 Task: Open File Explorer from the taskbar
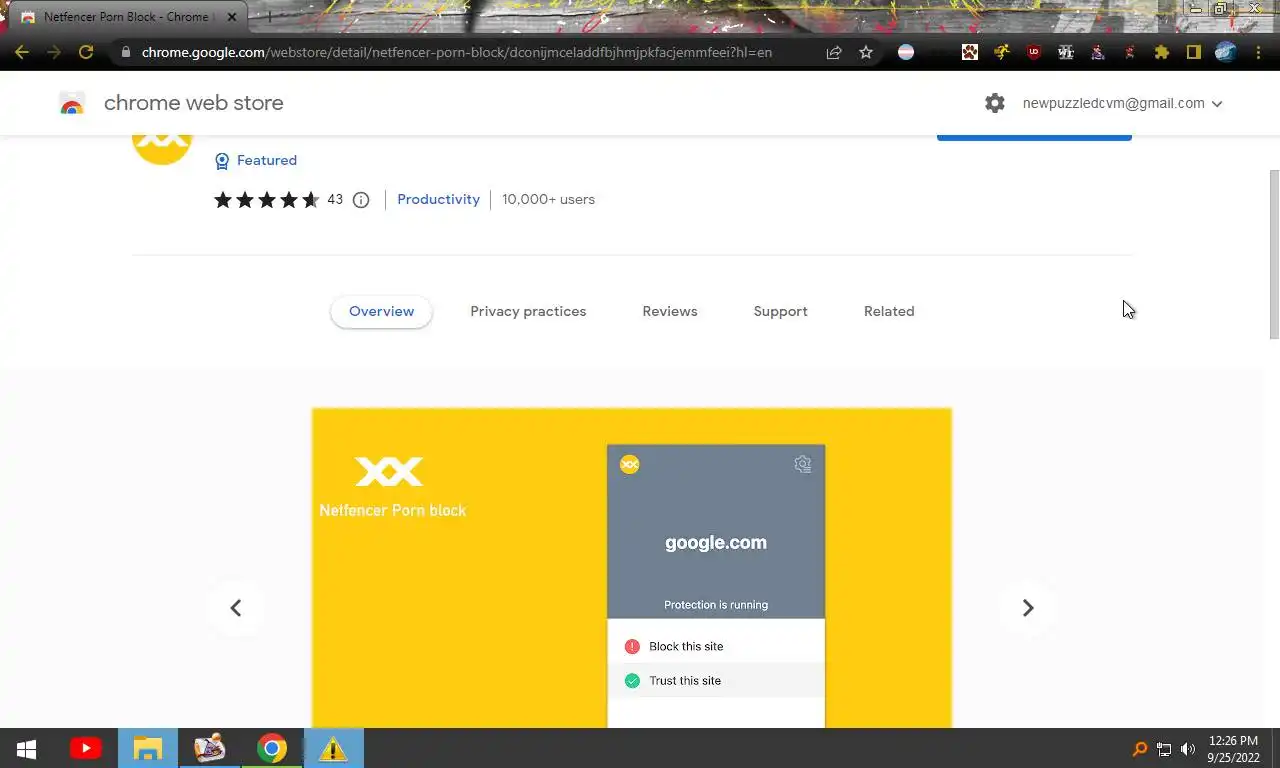(x=148, y=748)
